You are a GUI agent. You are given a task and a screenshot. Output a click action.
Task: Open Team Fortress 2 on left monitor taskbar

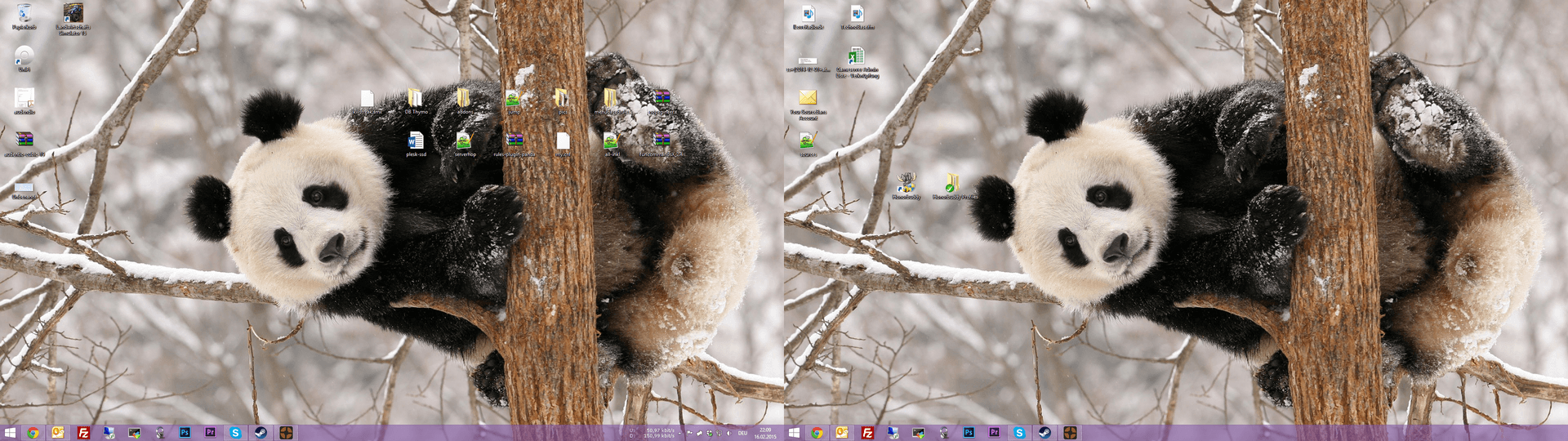point(286,433)
